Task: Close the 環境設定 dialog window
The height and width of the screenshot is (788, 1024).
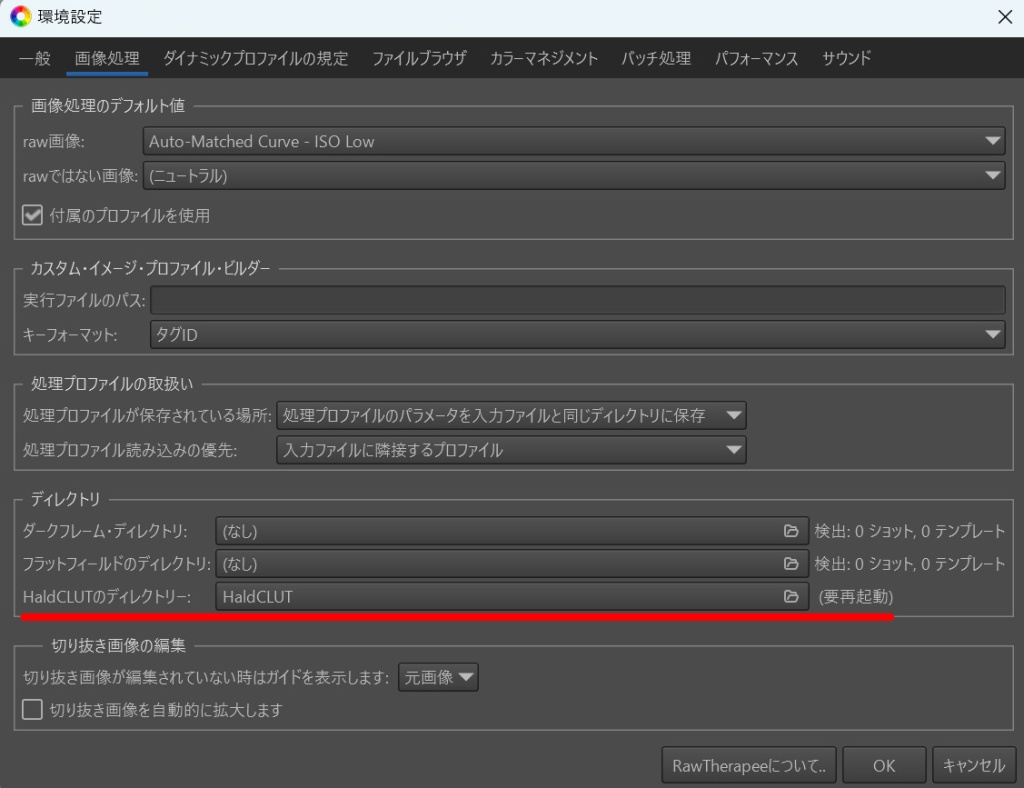Action: coord(1005,17)
